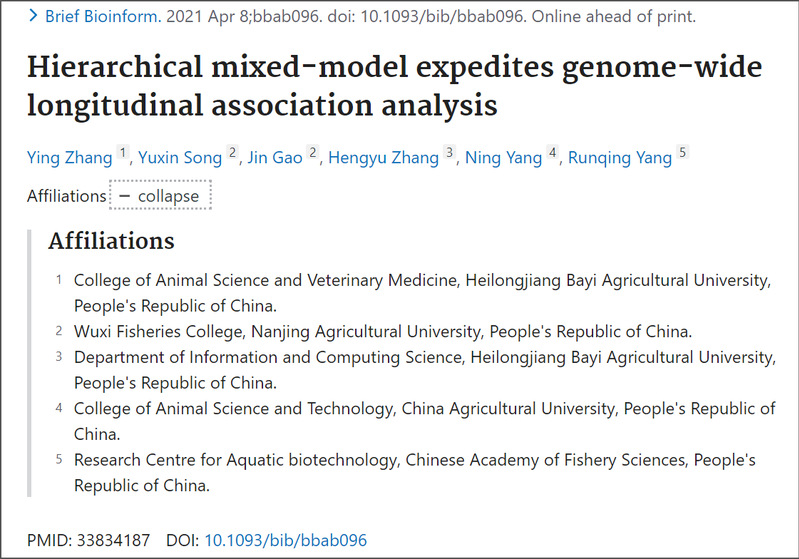Click affiliation superscript 1 after Ying Zhang
Viewport: 799px width, 559px height.
122,152
